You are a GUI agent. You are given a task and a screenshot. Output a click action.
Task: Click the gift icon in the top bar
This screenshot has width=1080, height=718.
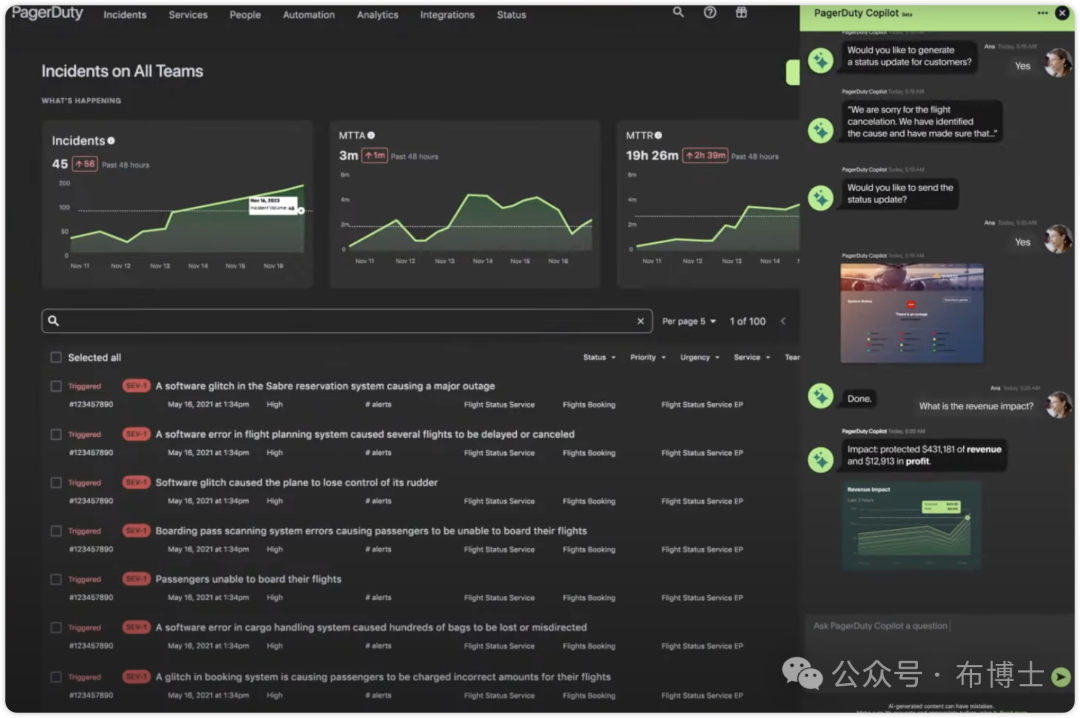tap(741, 13)
